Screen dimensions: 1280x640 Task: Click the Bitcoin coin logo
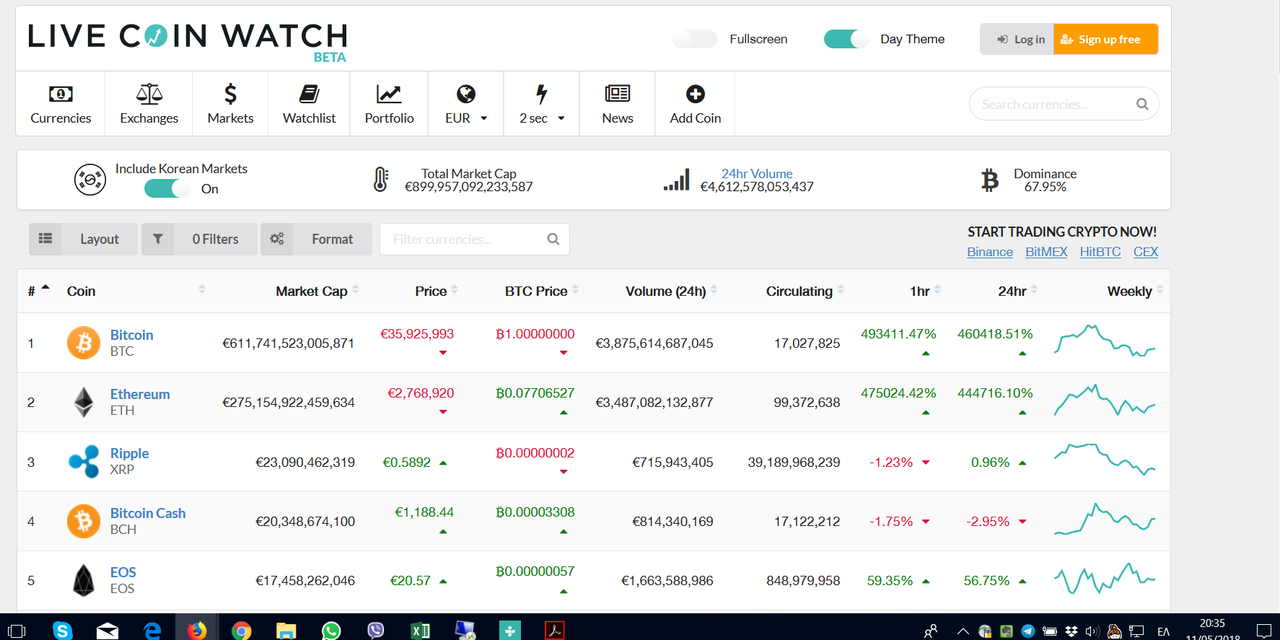83,343
